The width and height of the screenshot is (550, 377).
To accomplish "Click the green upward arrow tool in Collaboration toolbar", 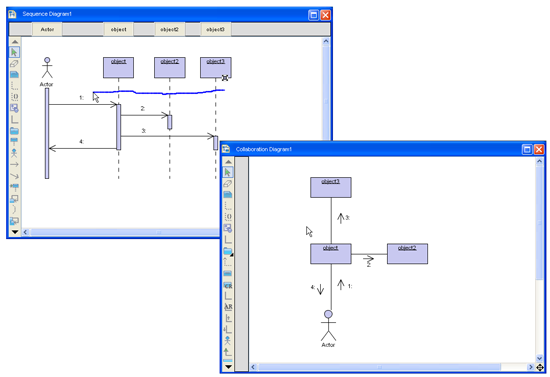I will [228, 351].
